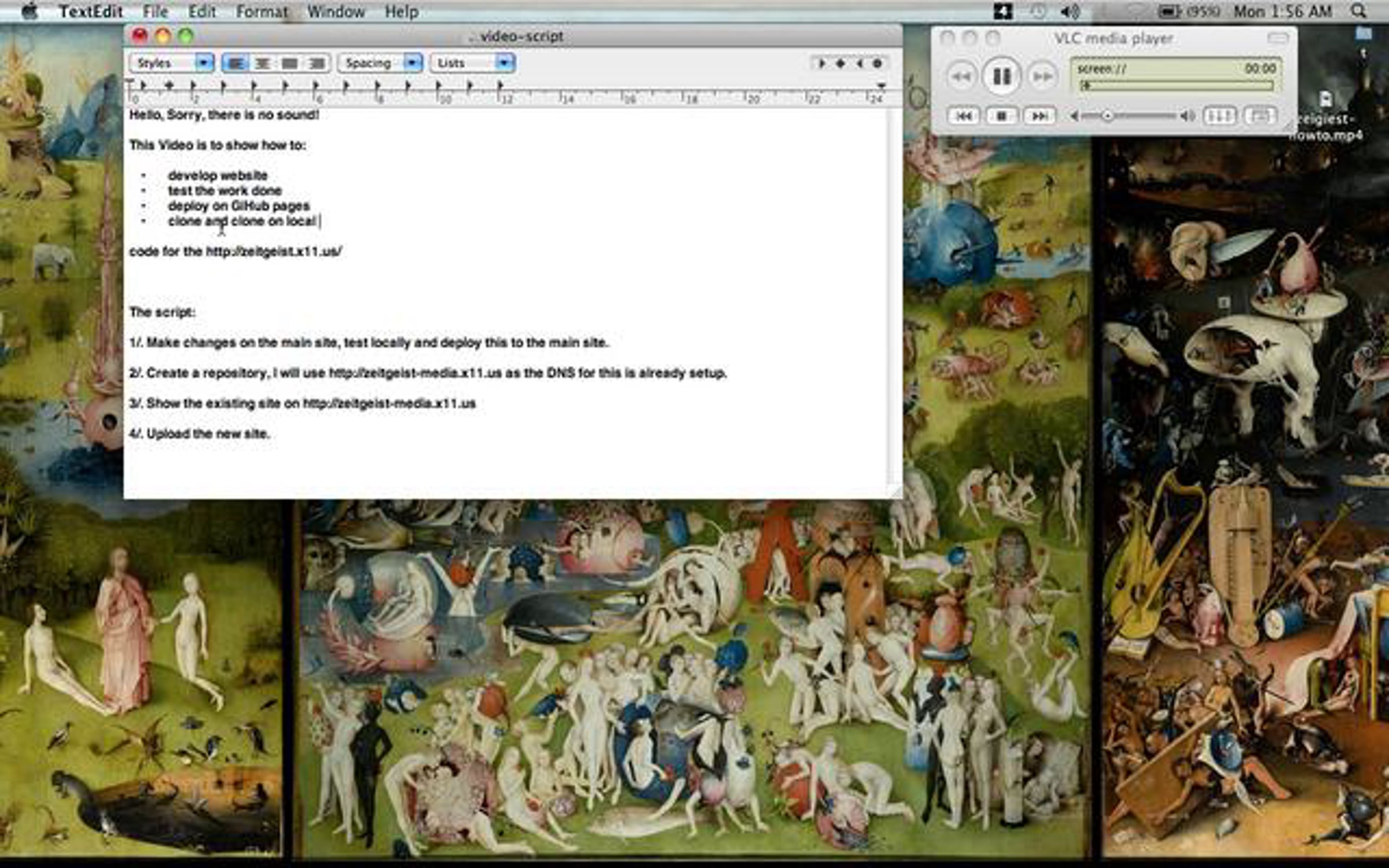Click the 'The script:' heading line
The height and width of the screenshot is (868, 1389).
pyautogui.click(x=162, y=312)
